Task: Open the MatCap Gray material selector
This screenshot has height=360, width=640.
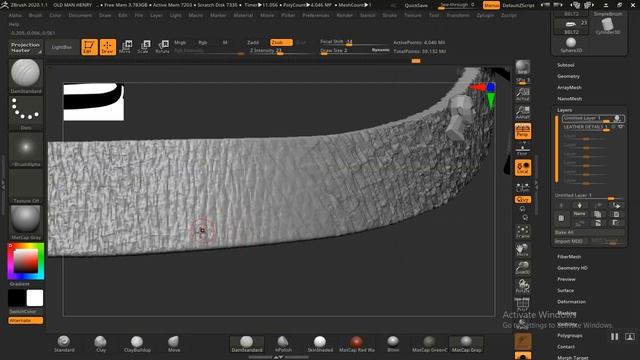Action: (x=26, y=222)
